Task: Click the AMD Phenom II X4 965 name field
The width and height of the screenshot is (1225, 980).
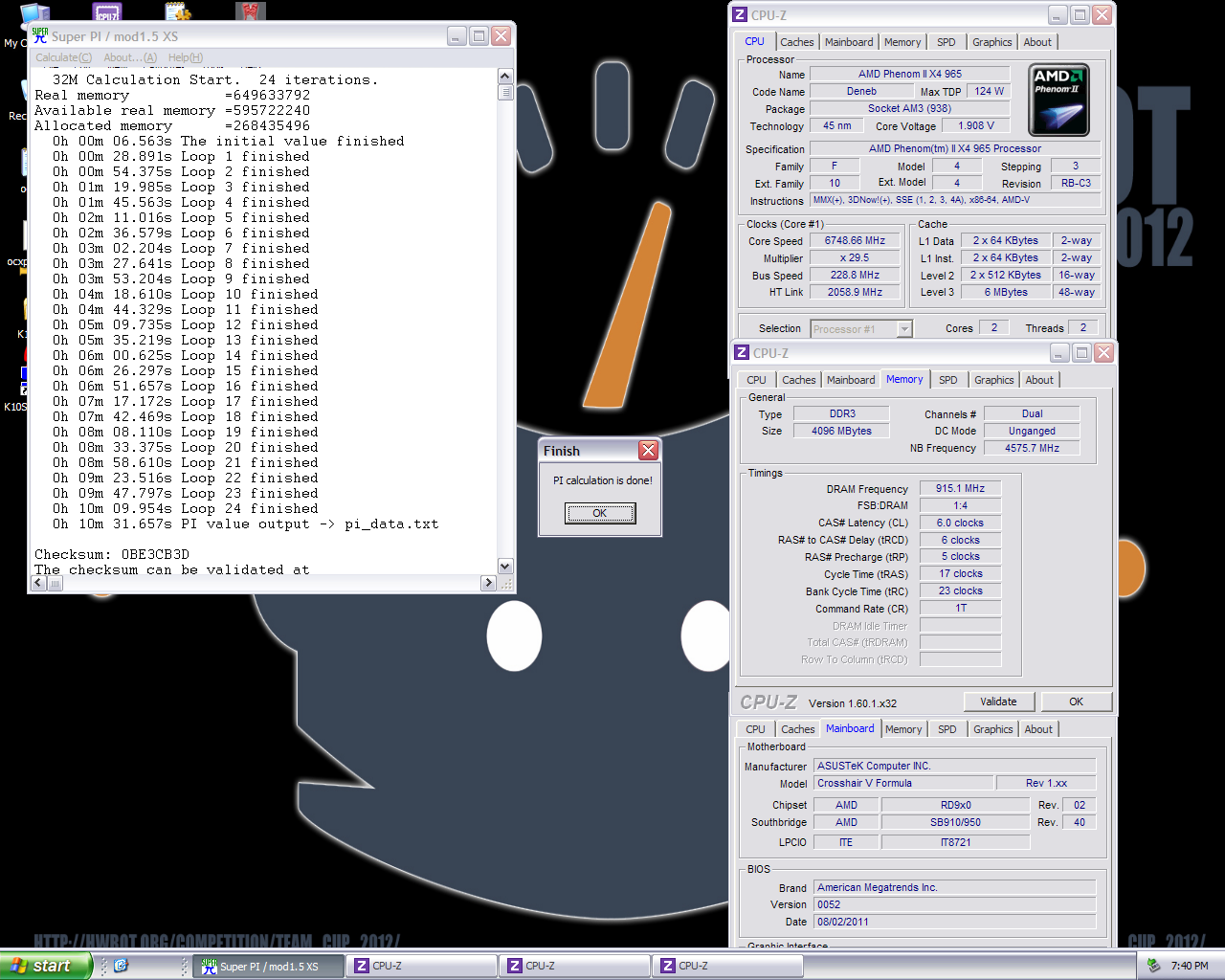Action: (910, 74)
